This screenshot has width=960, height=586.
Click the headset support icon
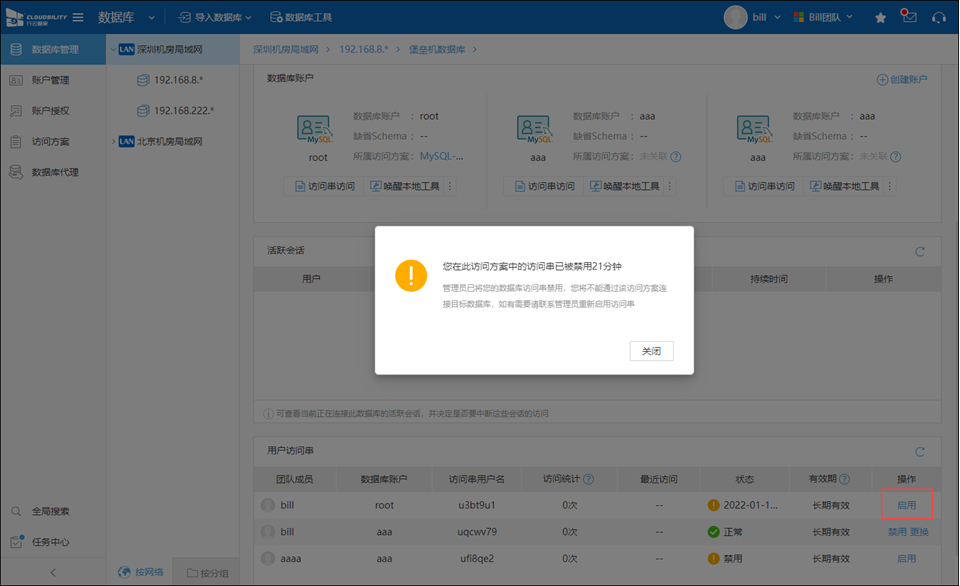pos(938,17)
